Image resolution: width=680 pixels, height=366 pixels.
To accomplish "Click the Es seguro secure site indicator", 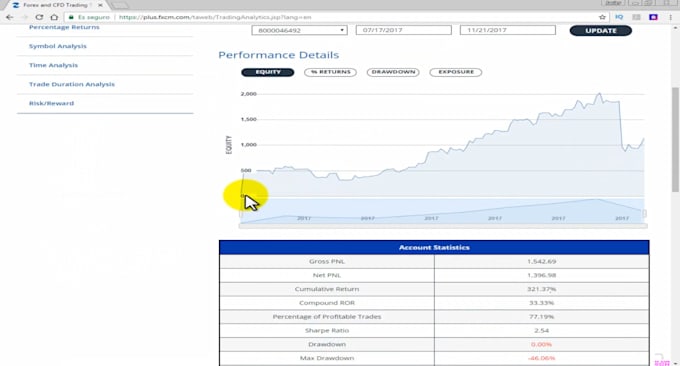I will (89, 17).
